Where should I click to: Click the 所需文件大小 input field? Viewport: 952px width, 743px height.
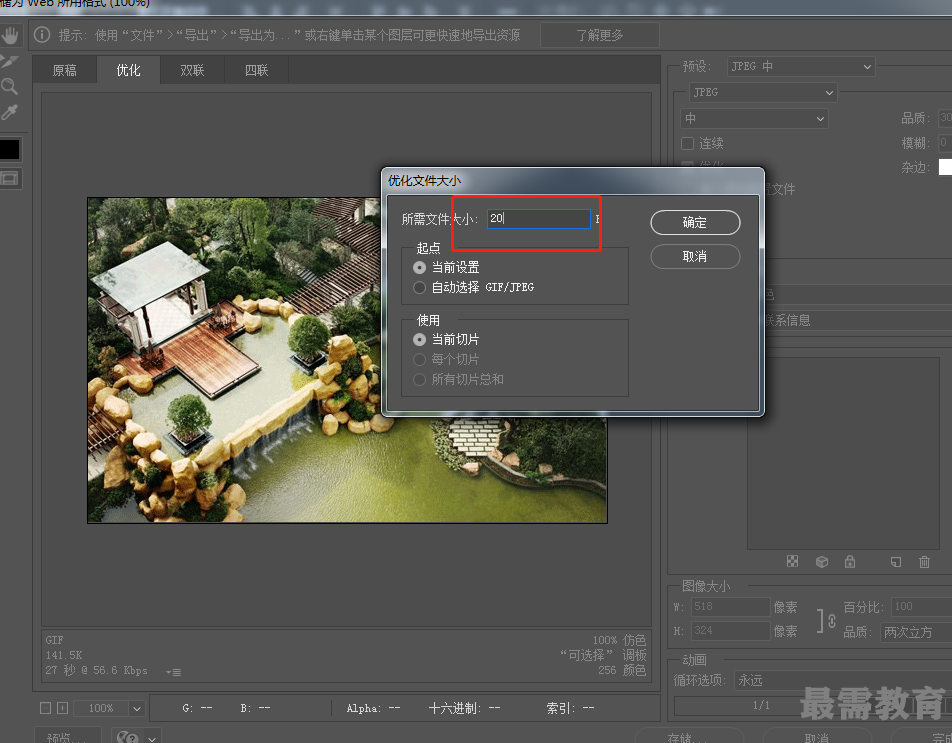(539, 219)
